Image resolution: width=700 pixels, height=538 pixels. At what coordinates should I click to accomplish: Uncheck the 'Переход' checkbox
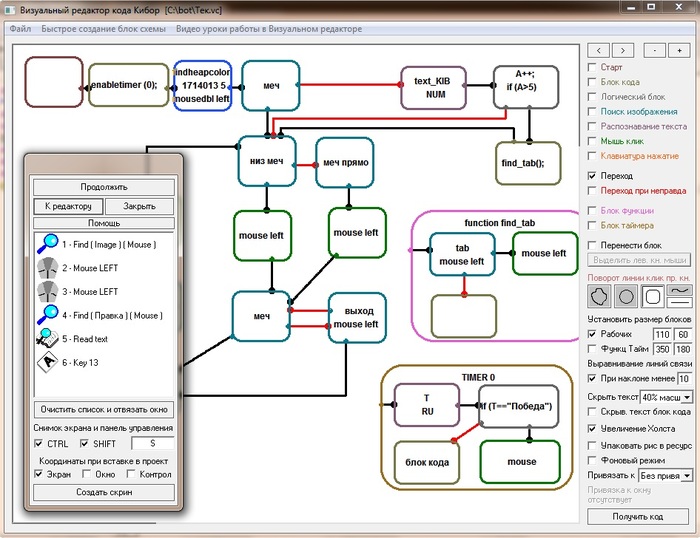click(x=593, y=175)
